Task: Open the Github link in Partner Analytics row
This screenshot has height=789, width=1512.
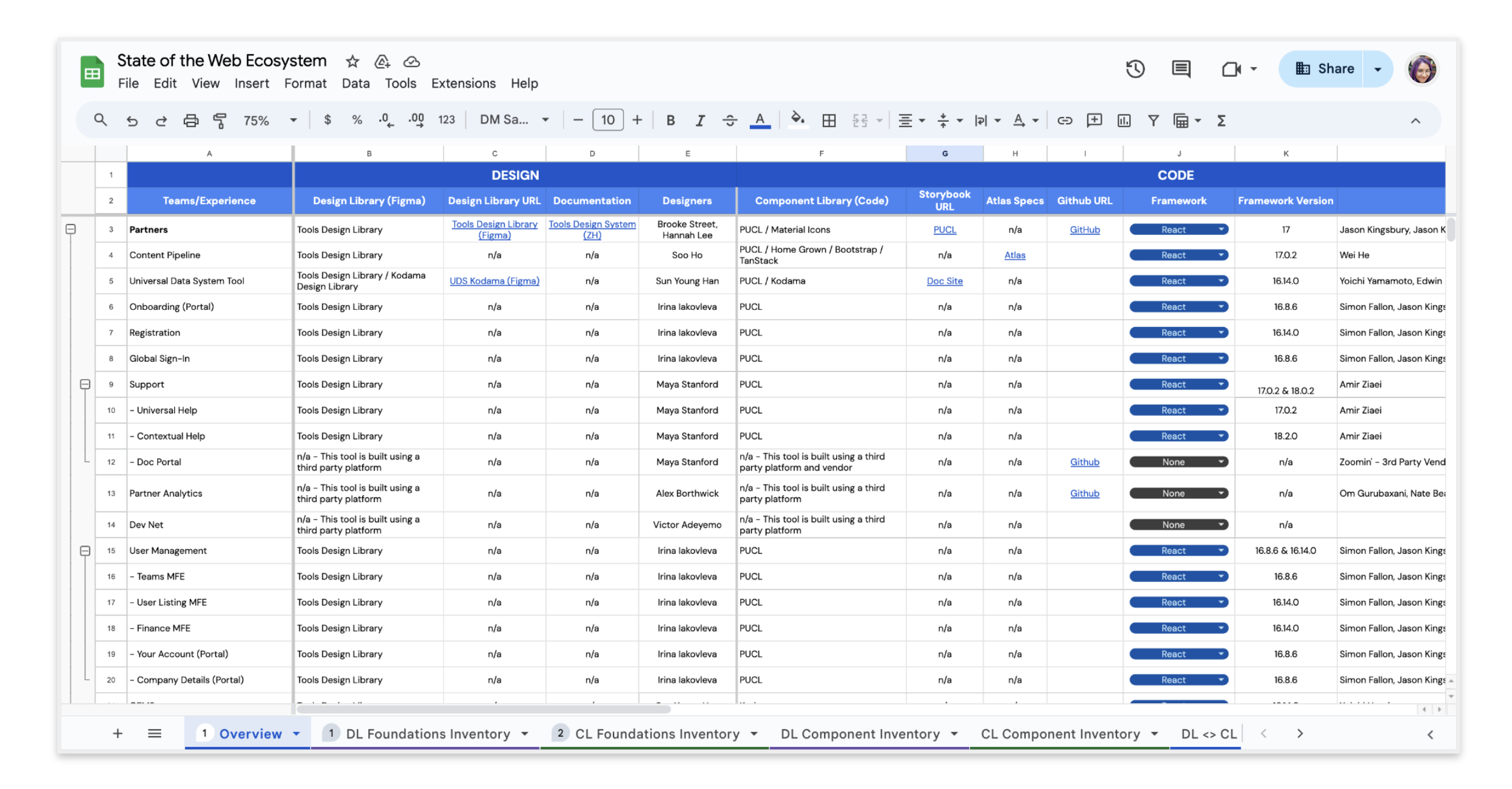Action: tap(1085, 493)
